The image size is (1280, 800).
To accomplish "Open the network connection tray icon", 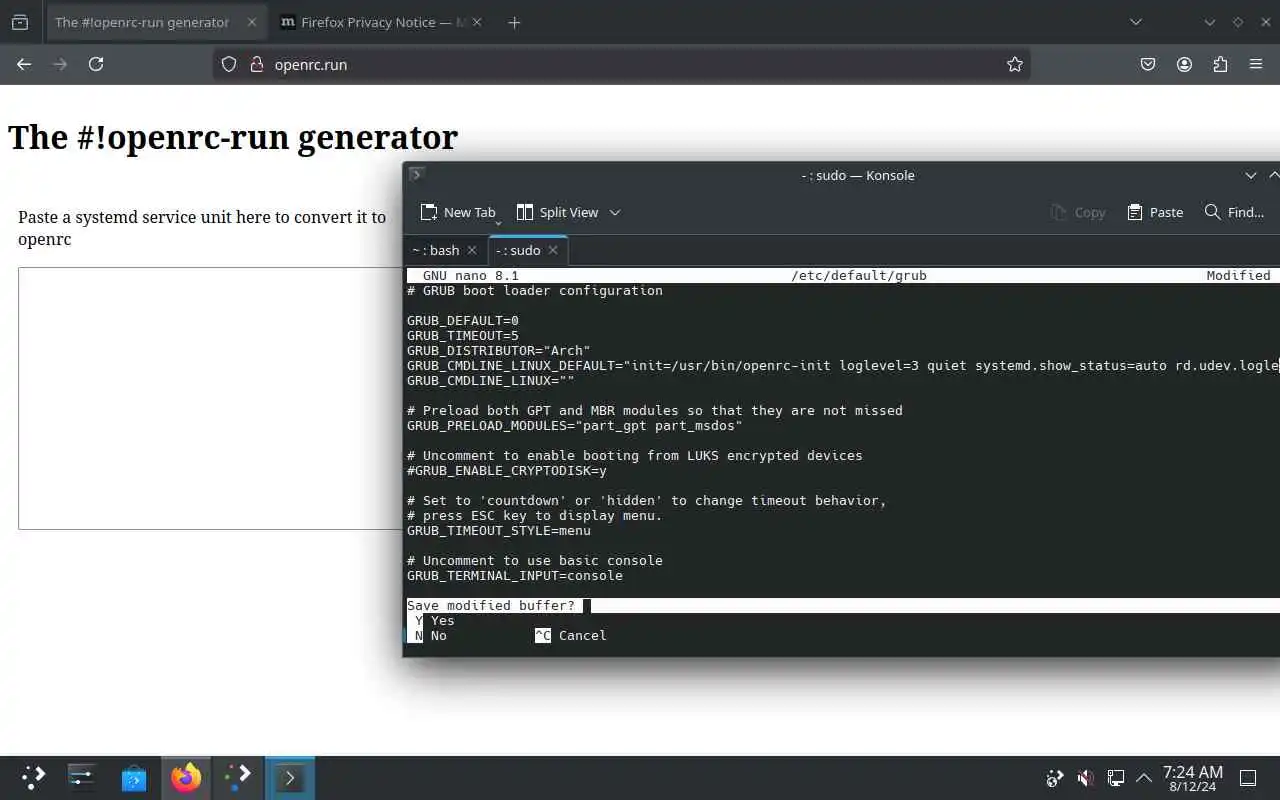I will pos(1115,777).
